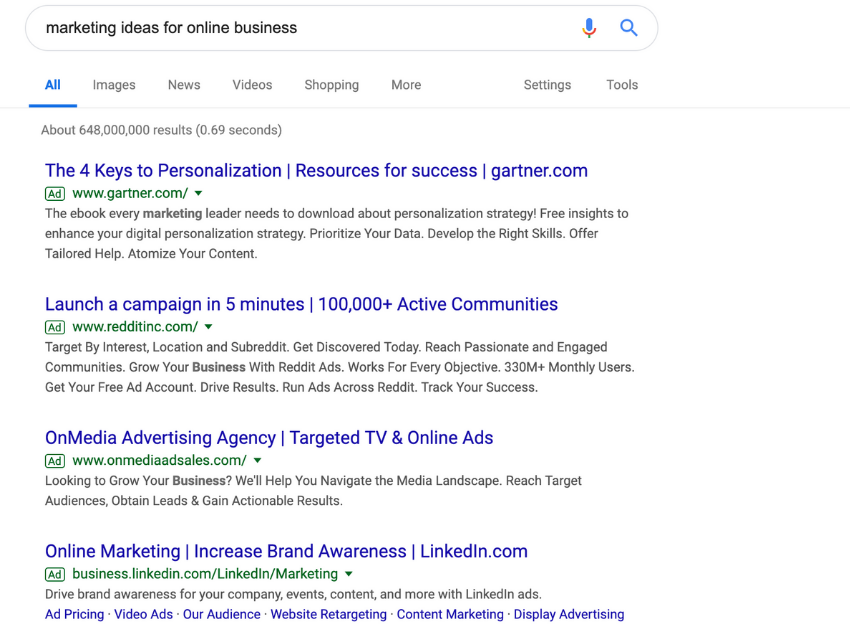Open OnMedia Advertising Agency result title

coord(269,438)
